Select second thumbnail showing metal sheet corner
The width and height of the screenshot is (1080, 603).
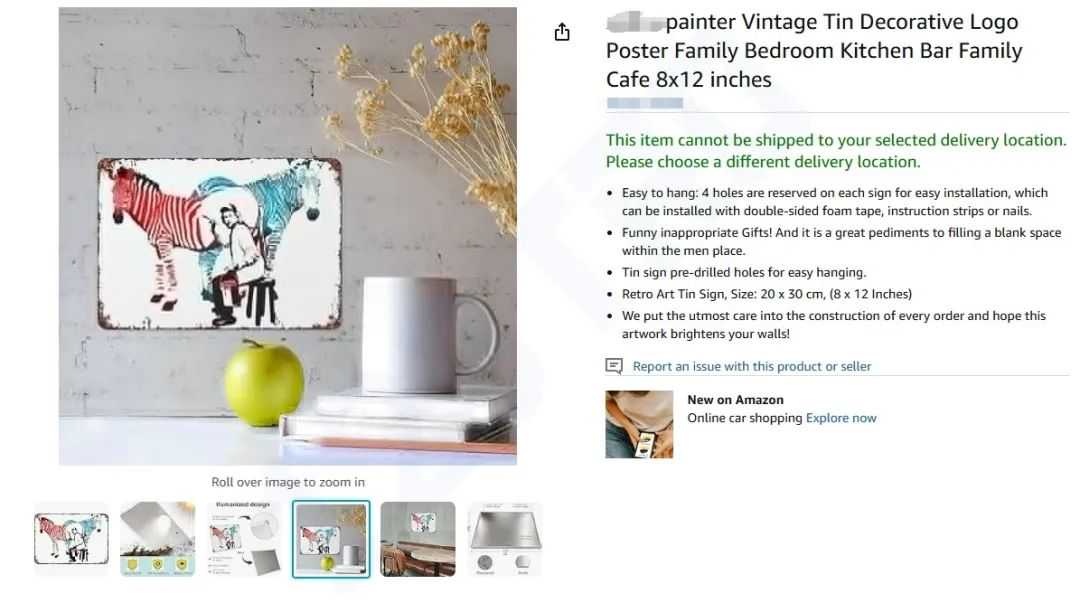pyautogui.click(x=158, y=539)
